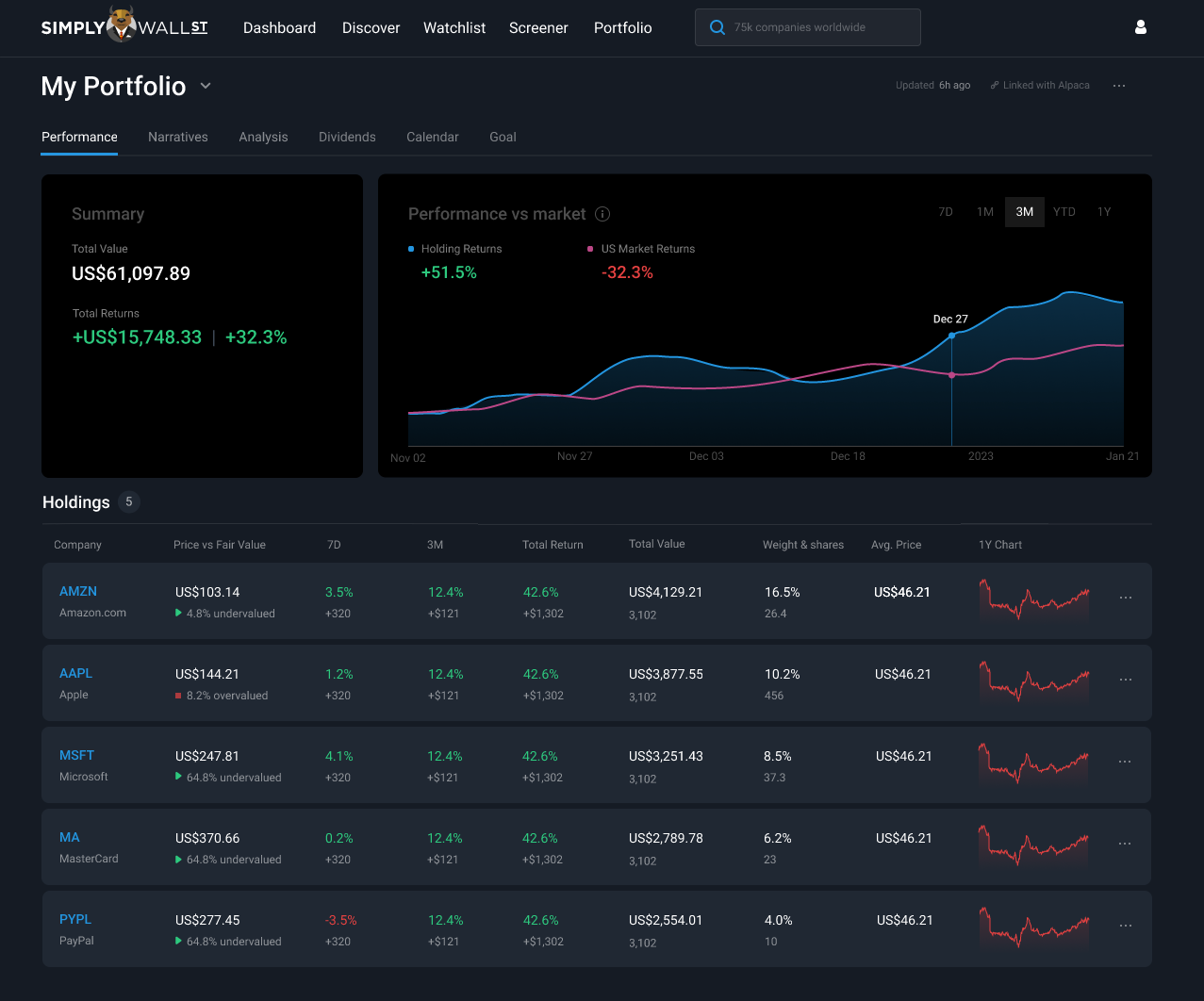This screenshot has width=1204, height=1001.
Task: Open the MA ticker link
Action: pyautogui.click(x=70, y=837)
